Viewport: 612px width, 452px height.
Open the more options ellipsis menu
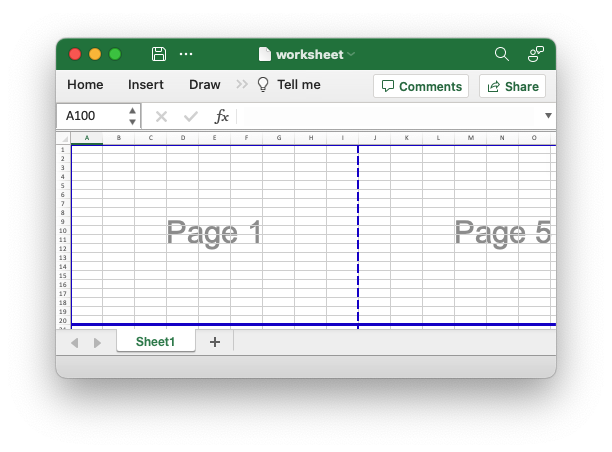pyautogui.click(x=186, y=54)
